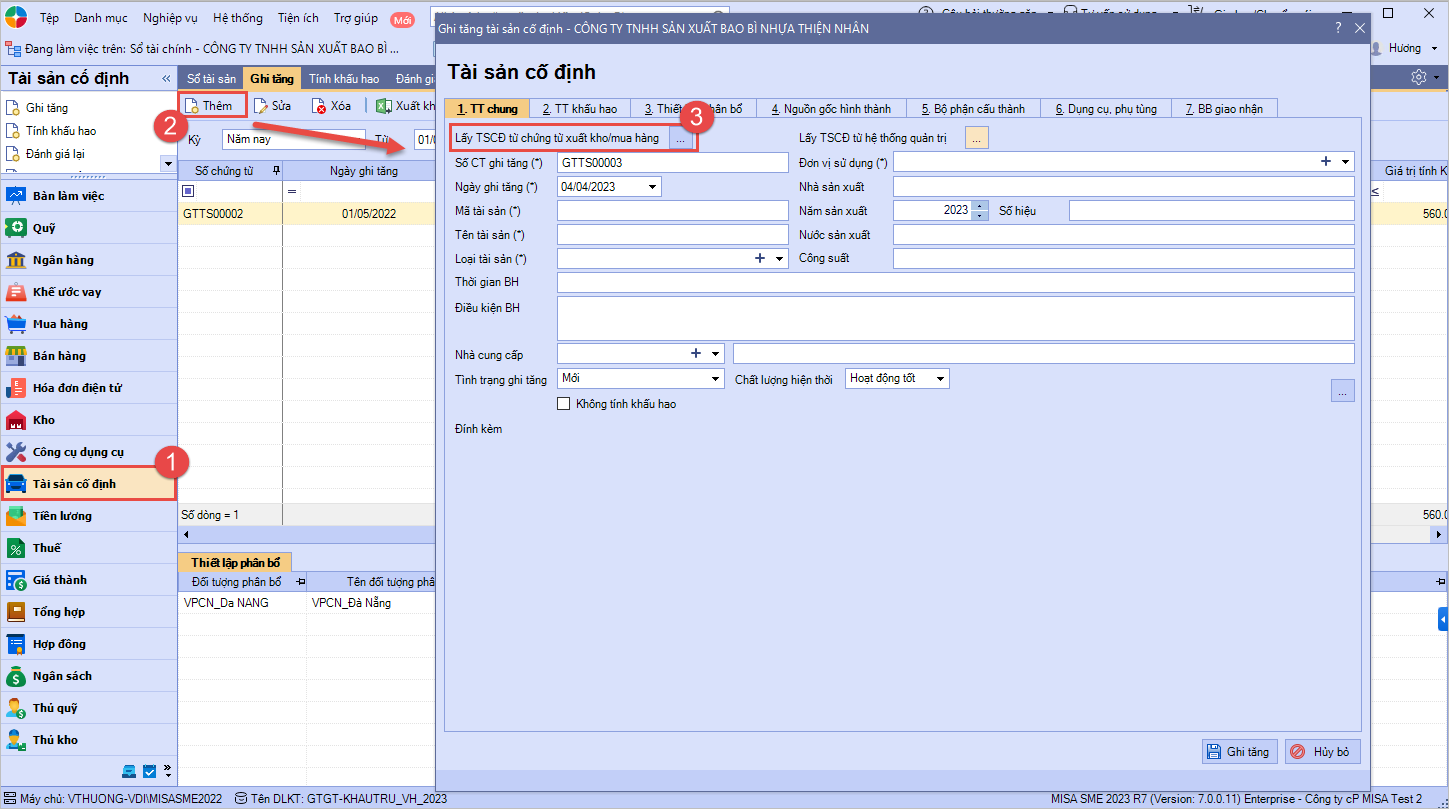Open the Quỹ module in sidebar
Viewport: 1449px width, 809px height.
point(44,228)
